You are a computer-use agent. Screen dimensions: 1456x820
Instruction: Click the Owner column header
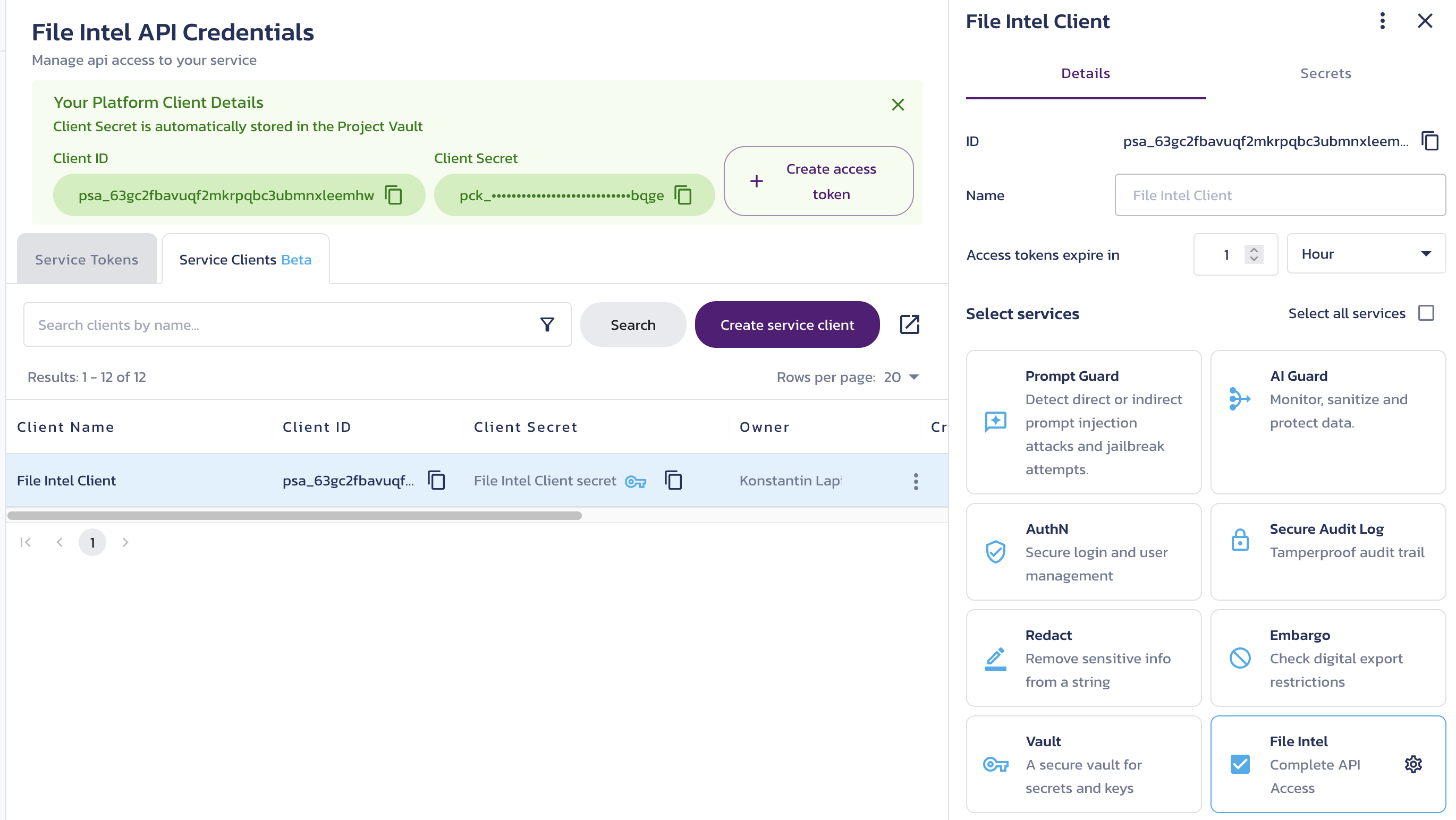click(x=764, y=427)
